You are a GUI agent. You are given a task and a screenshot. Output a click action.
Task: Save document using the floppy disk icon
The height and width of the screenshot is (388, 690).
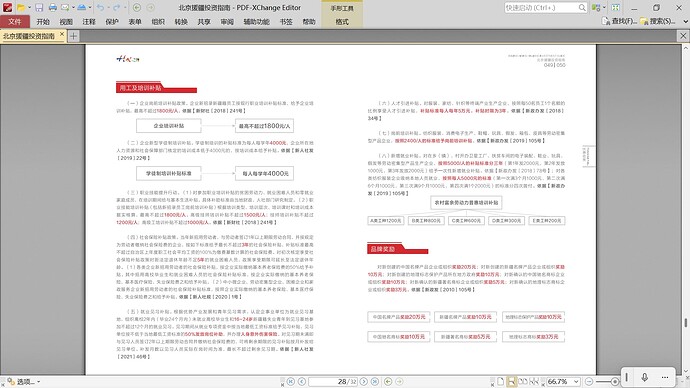[39, 7]
